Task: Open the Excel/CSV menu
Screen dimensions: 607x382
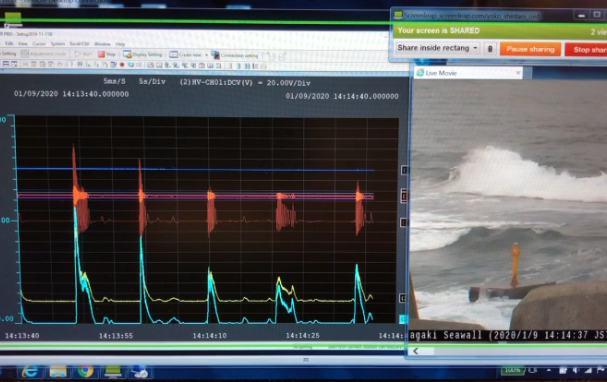Action: (x=79, y=44)
